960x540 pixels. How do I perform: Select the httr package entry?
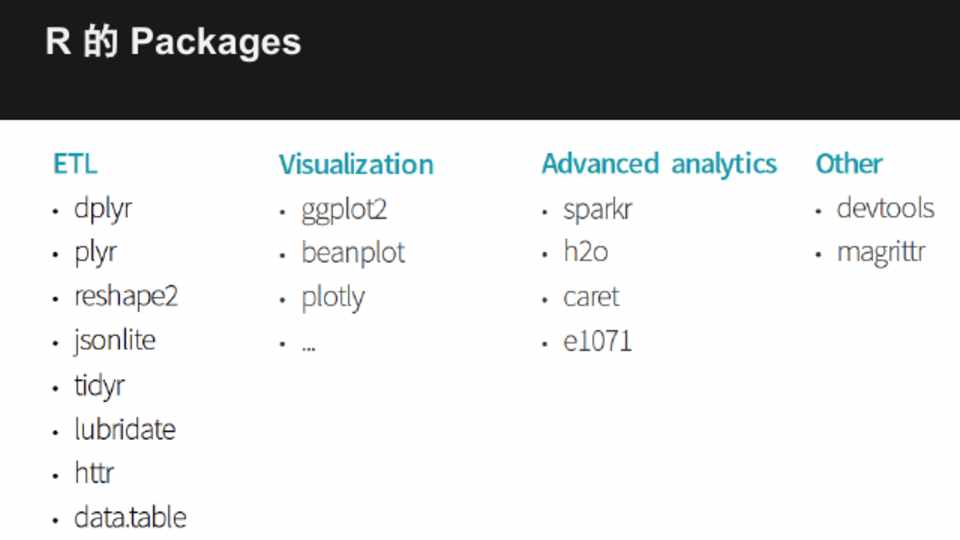94,473
